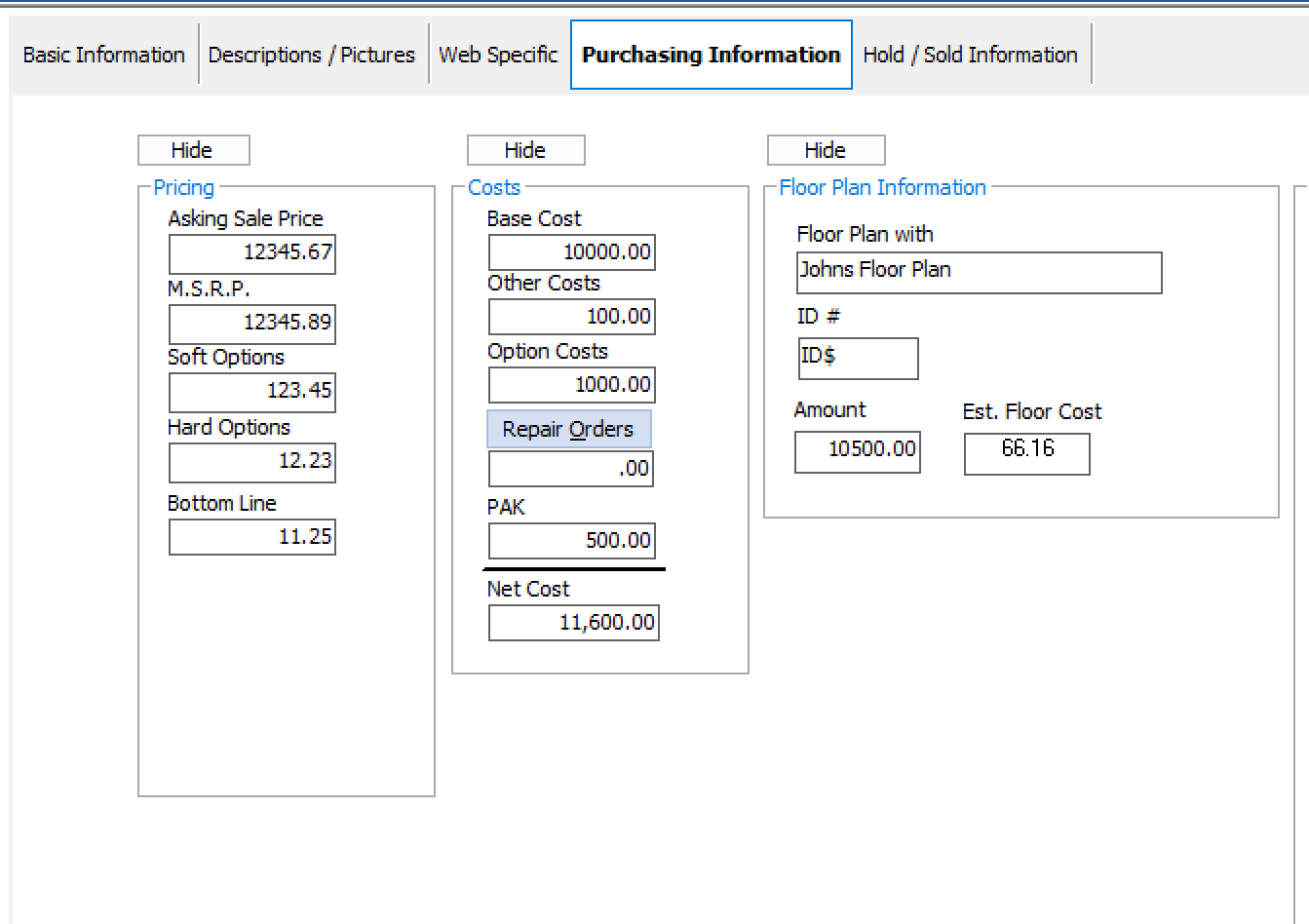Image resolution: width=1309 pixels, height=924 pixels.
Task: Click the Purchasing Information tab
Action: tap(710, 55)
